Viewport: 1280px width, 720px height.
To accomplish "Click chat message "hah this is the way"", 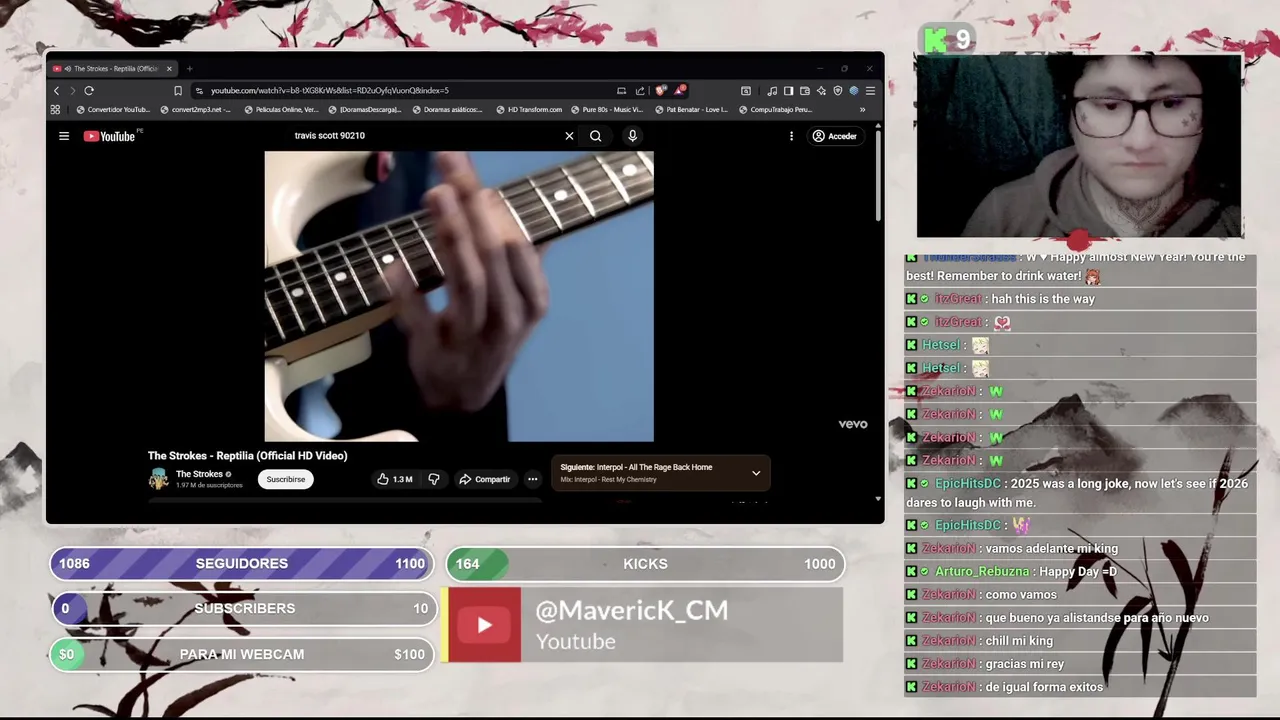I will pyautogui.click(x=1043, y=299).
